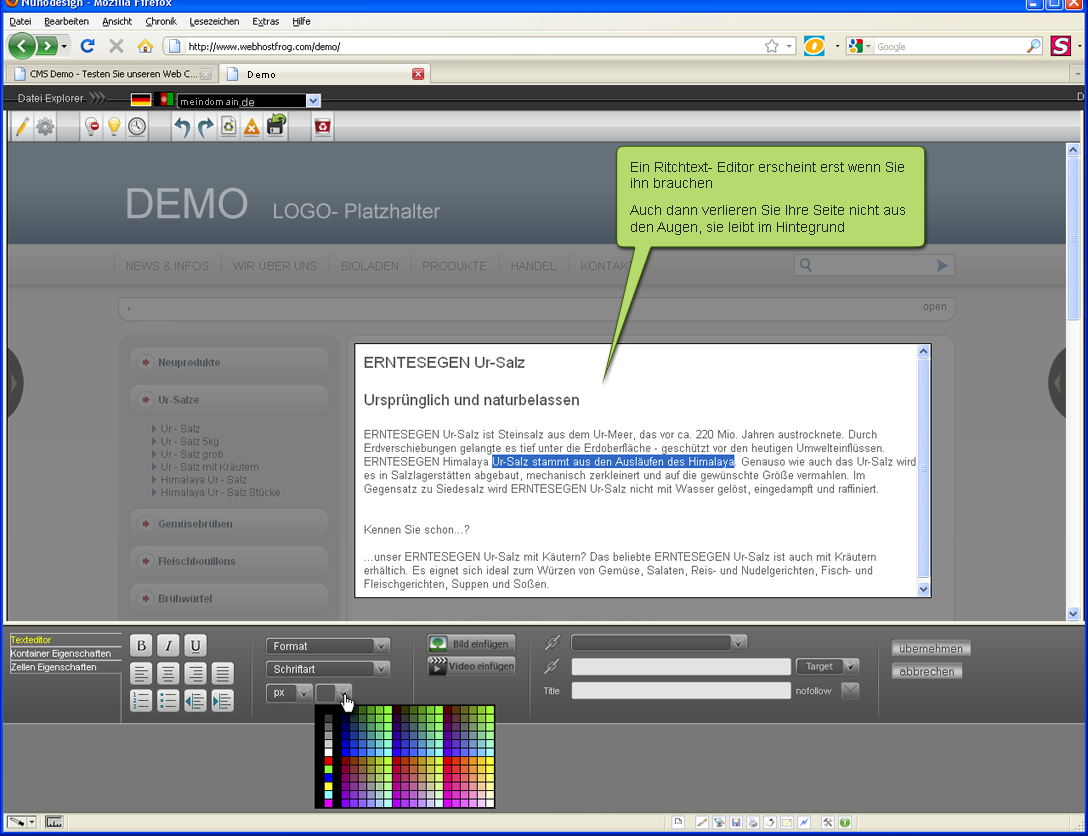Click the Firefox stop loading icon
Viewport: 1088px width, 836px height.
117,46
